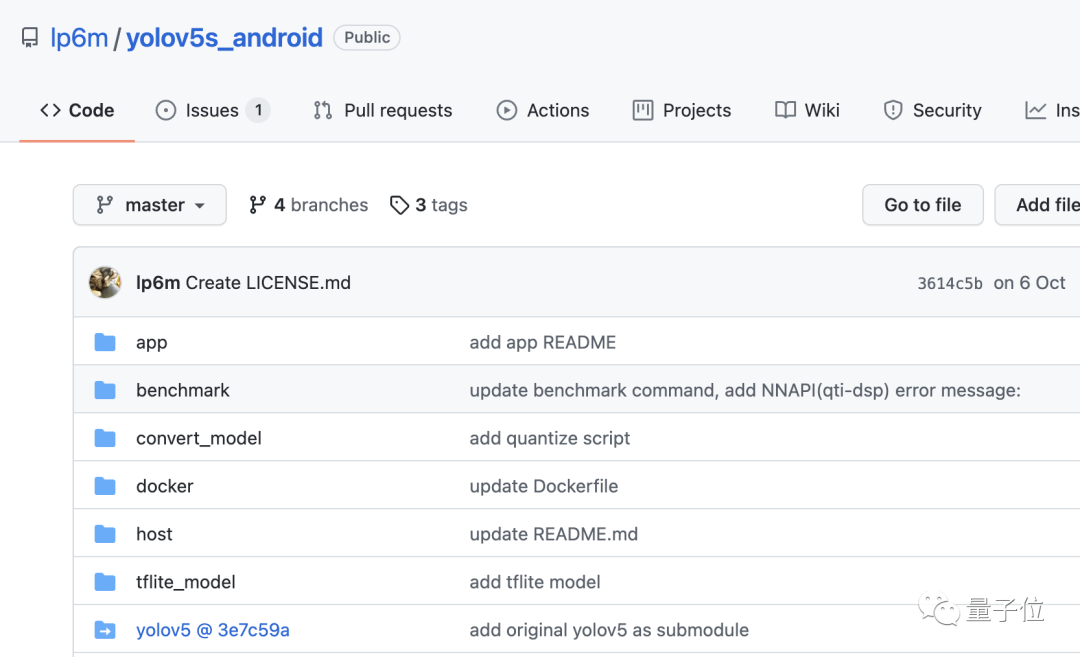View the 4 branches link
The width and height of the screenshot is (1080, 657).
[x=308, y=205]
